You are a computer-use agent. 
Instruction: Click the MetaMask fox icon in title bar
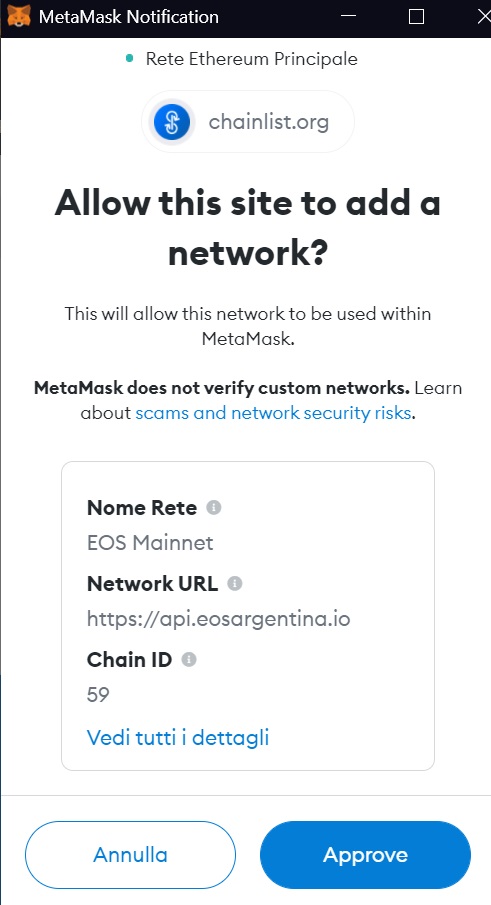point(19,16)
